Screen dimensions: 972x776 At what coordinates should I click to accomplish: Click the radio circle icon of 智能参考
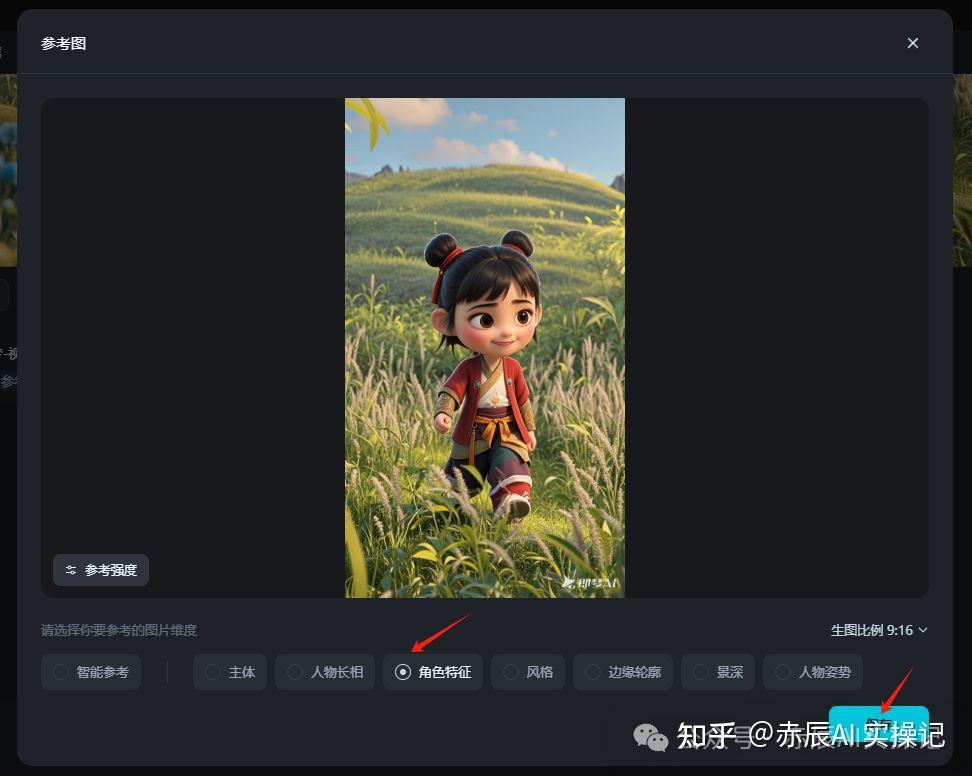click(x=61, y=672)
